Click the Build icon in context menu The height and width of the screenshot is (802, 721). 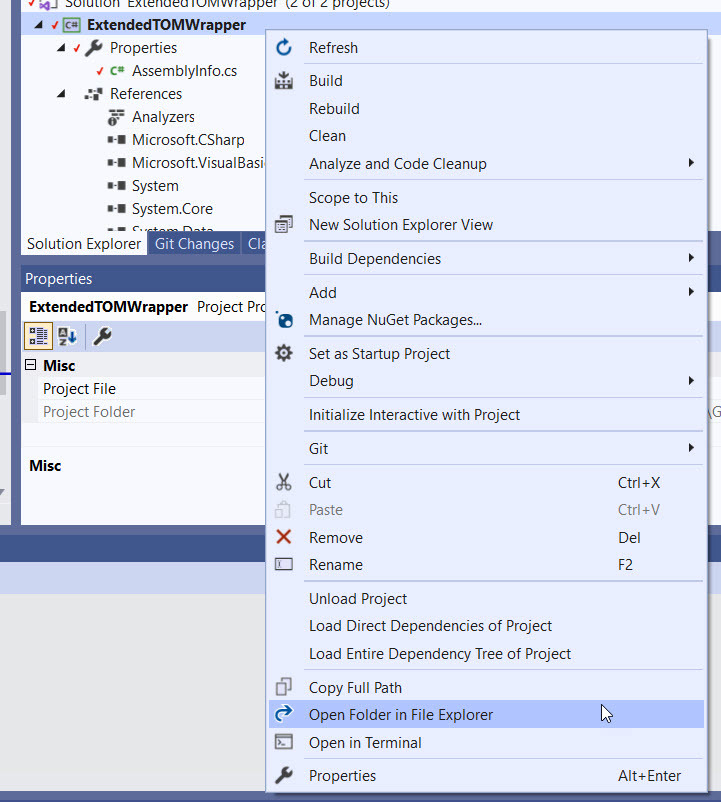click(284, 81)
